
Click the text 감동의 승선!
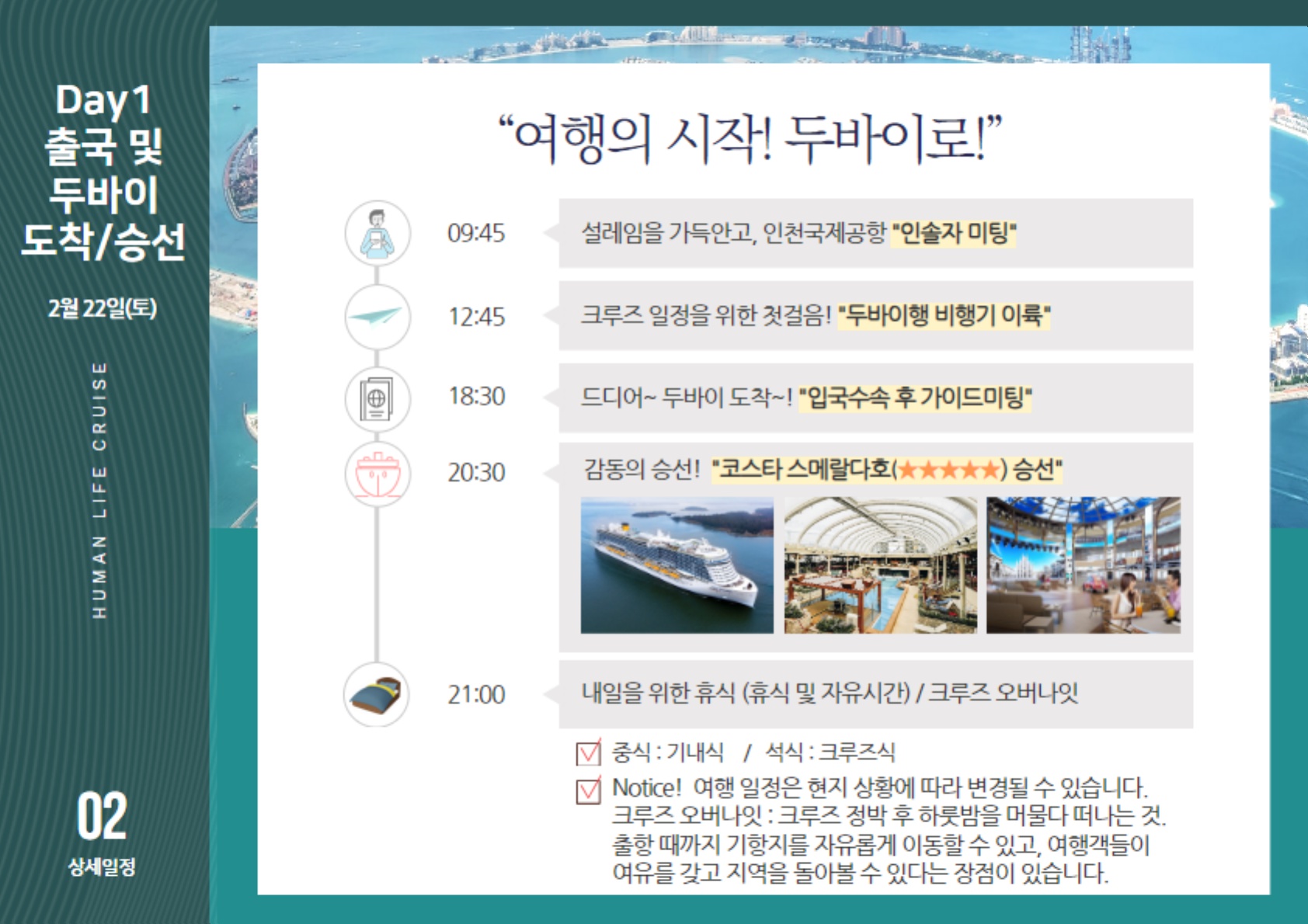click(642, 469)
